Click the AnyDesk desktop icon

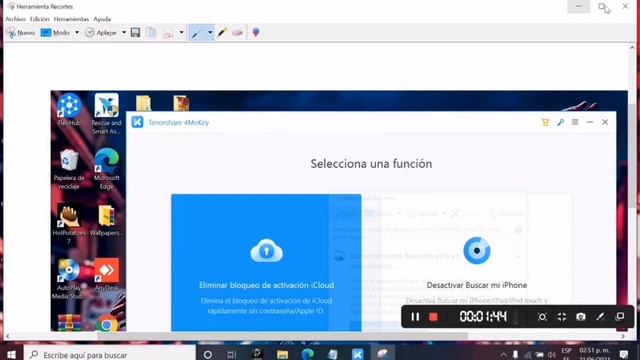pos(107,275)
